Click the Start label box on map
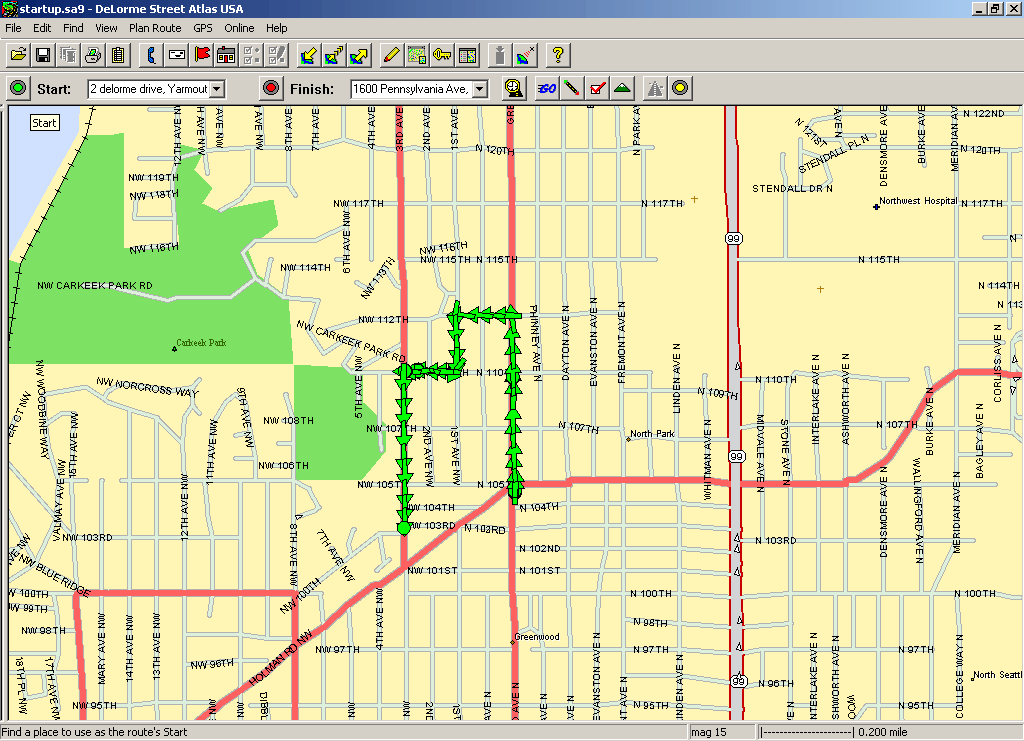 44,123
